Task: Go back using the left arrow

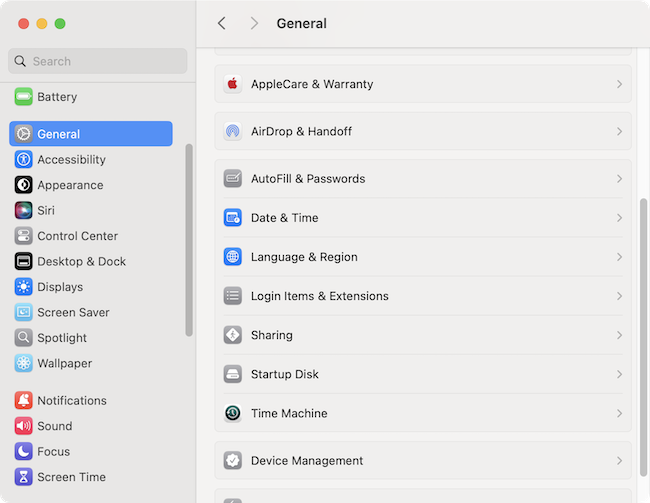Action: tap(222, 23)
